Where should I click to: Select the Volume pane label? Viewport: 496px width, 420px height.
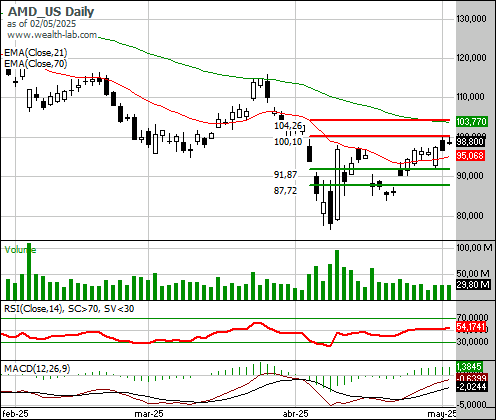pos(20,250)
